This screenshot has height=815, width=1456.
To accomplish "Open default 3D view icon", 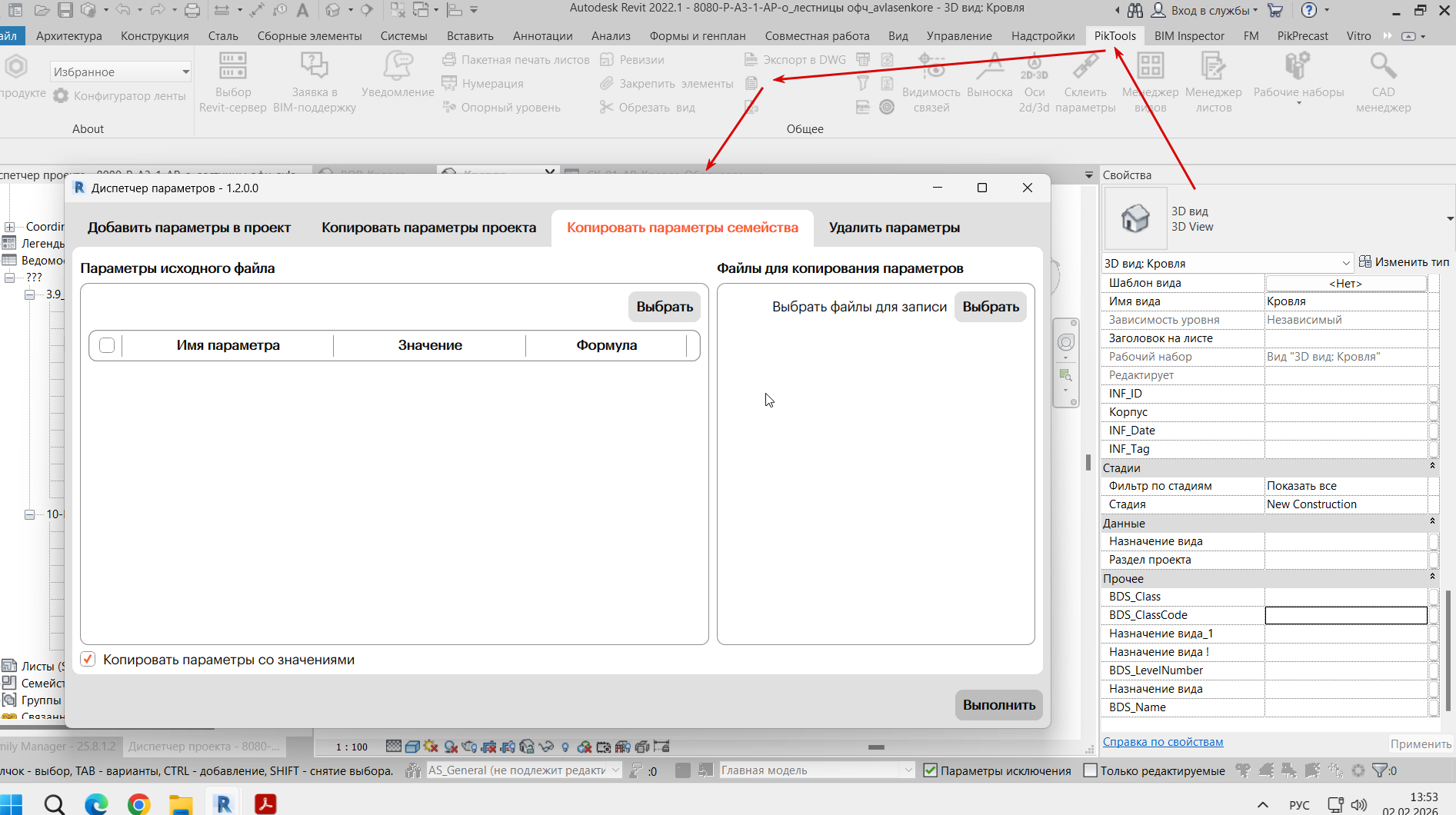I will 332,10.
